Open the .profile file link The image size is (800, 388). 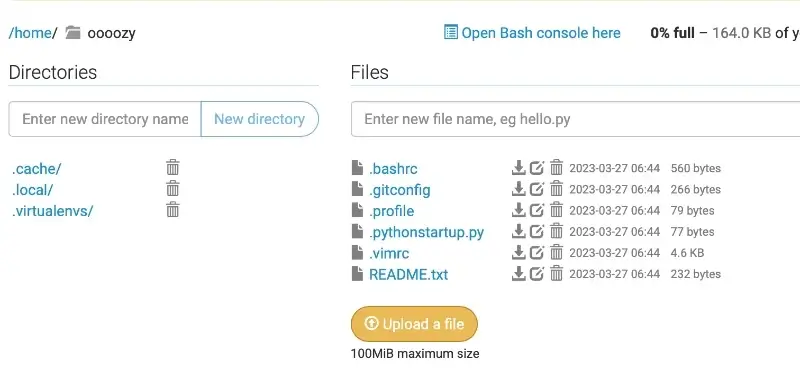[x=391, y=211]
